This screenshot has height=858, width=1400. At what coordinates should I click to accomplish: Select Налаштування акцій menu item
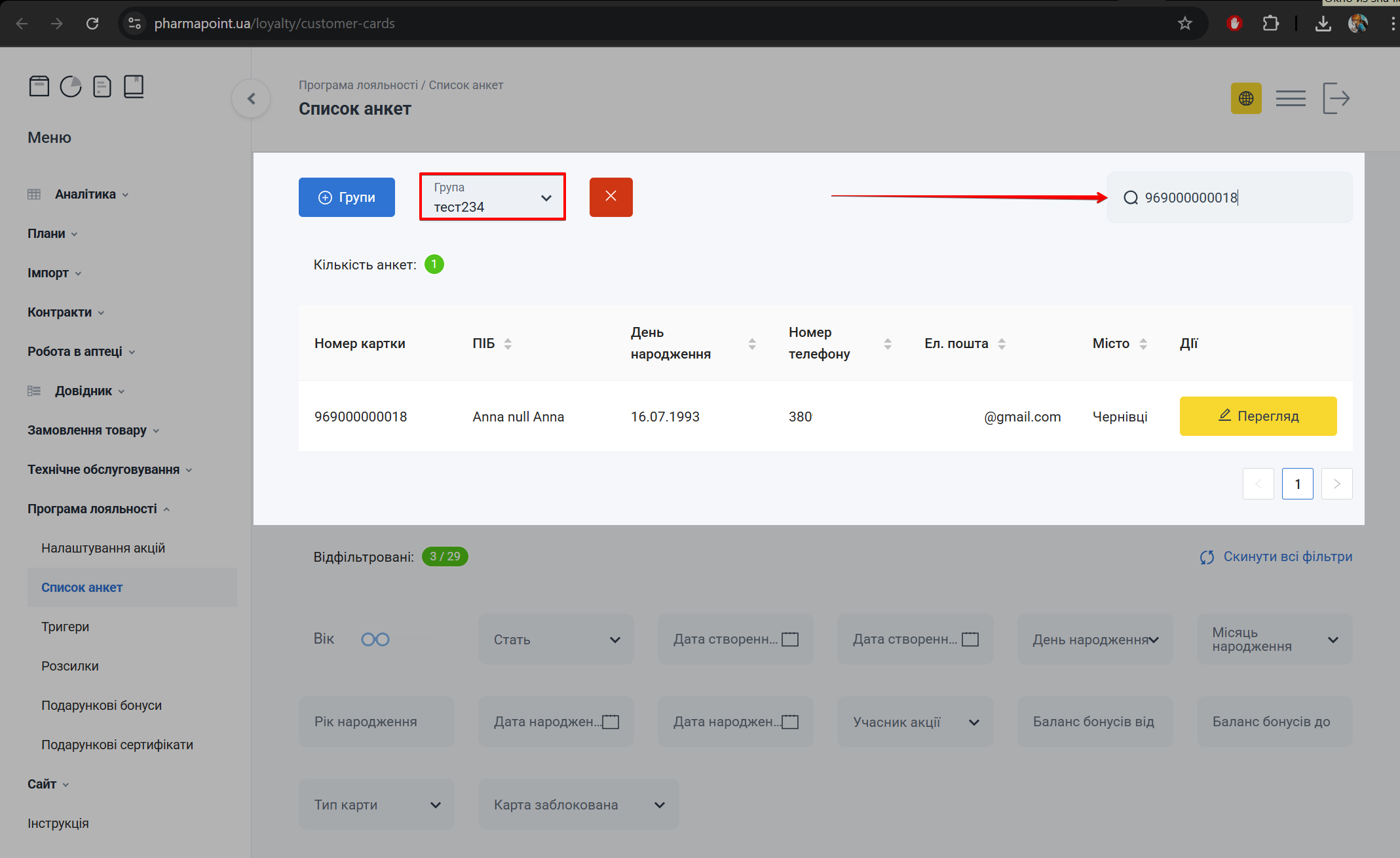point(103,548)
